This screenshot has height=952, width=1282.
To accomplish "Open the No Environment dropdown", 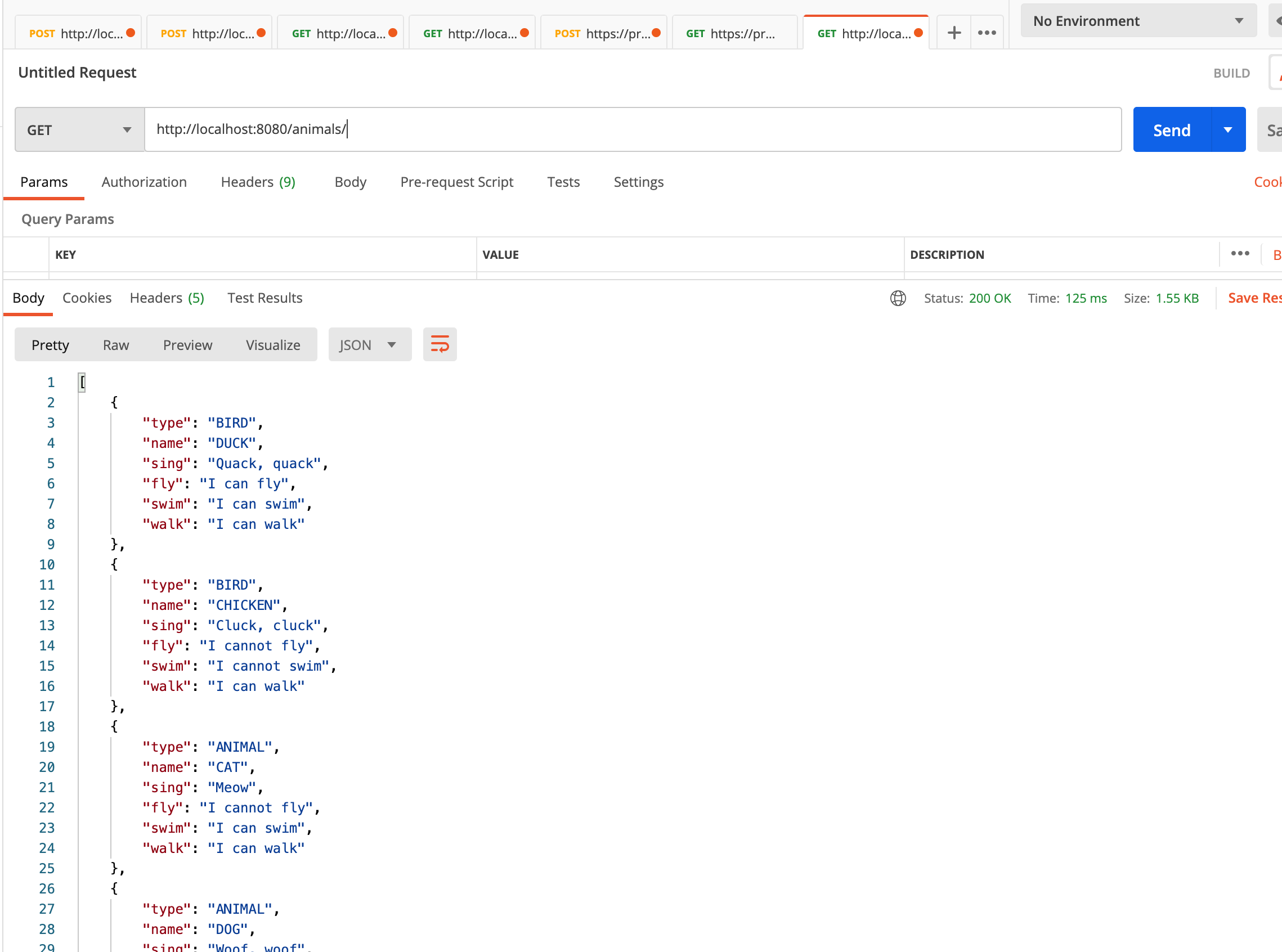I will tap(1138, 21).
